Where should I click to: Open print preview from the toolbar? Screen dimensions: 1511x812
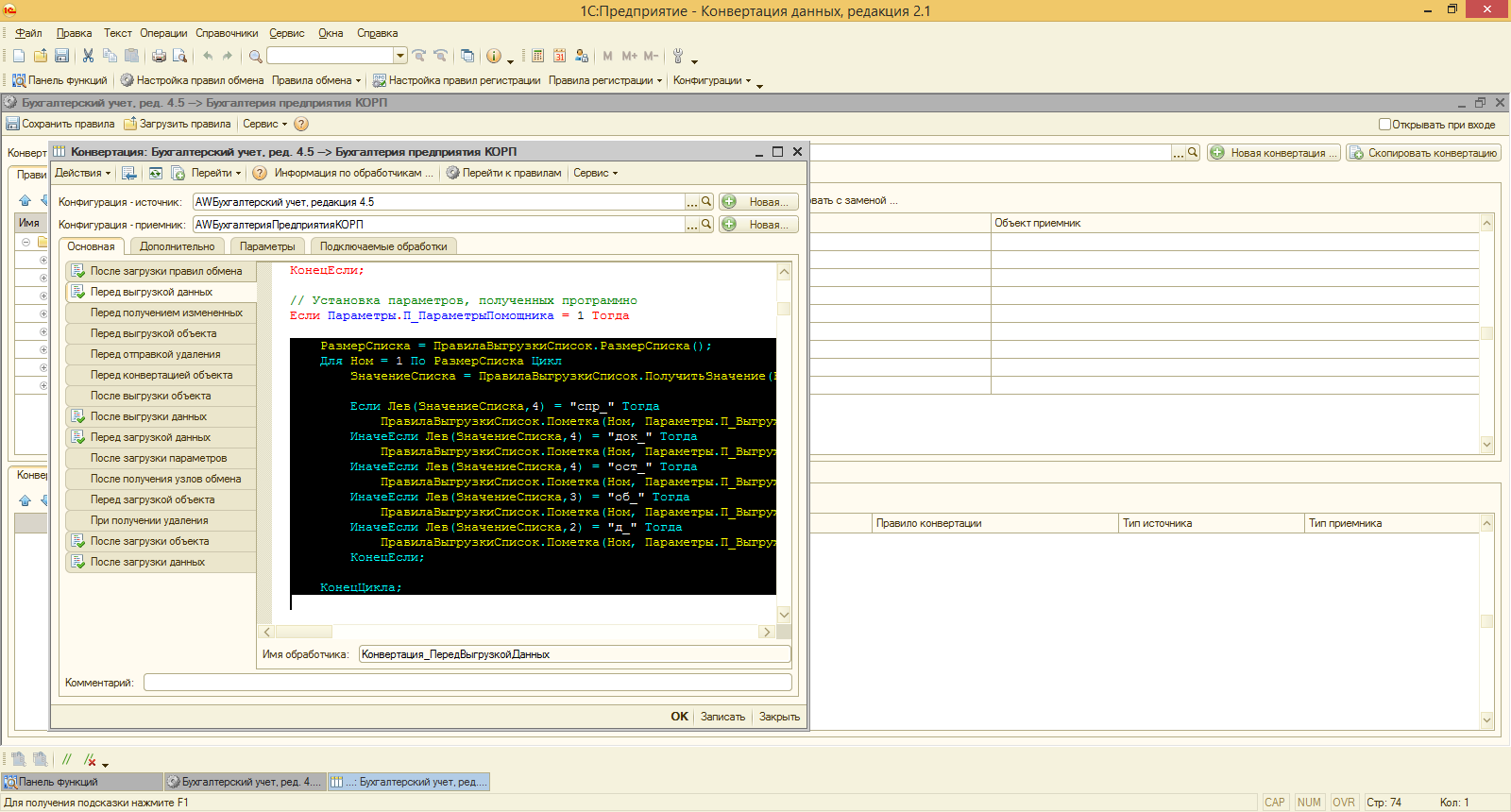coord(179,56)
